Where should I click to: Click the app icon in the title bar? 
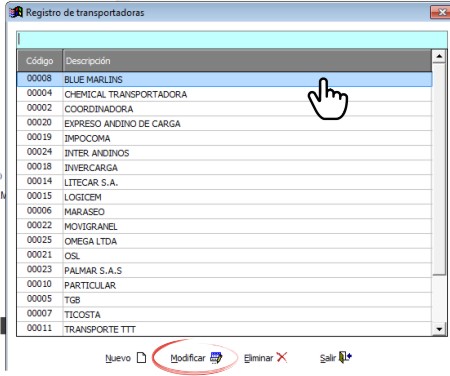click(16, 13)
